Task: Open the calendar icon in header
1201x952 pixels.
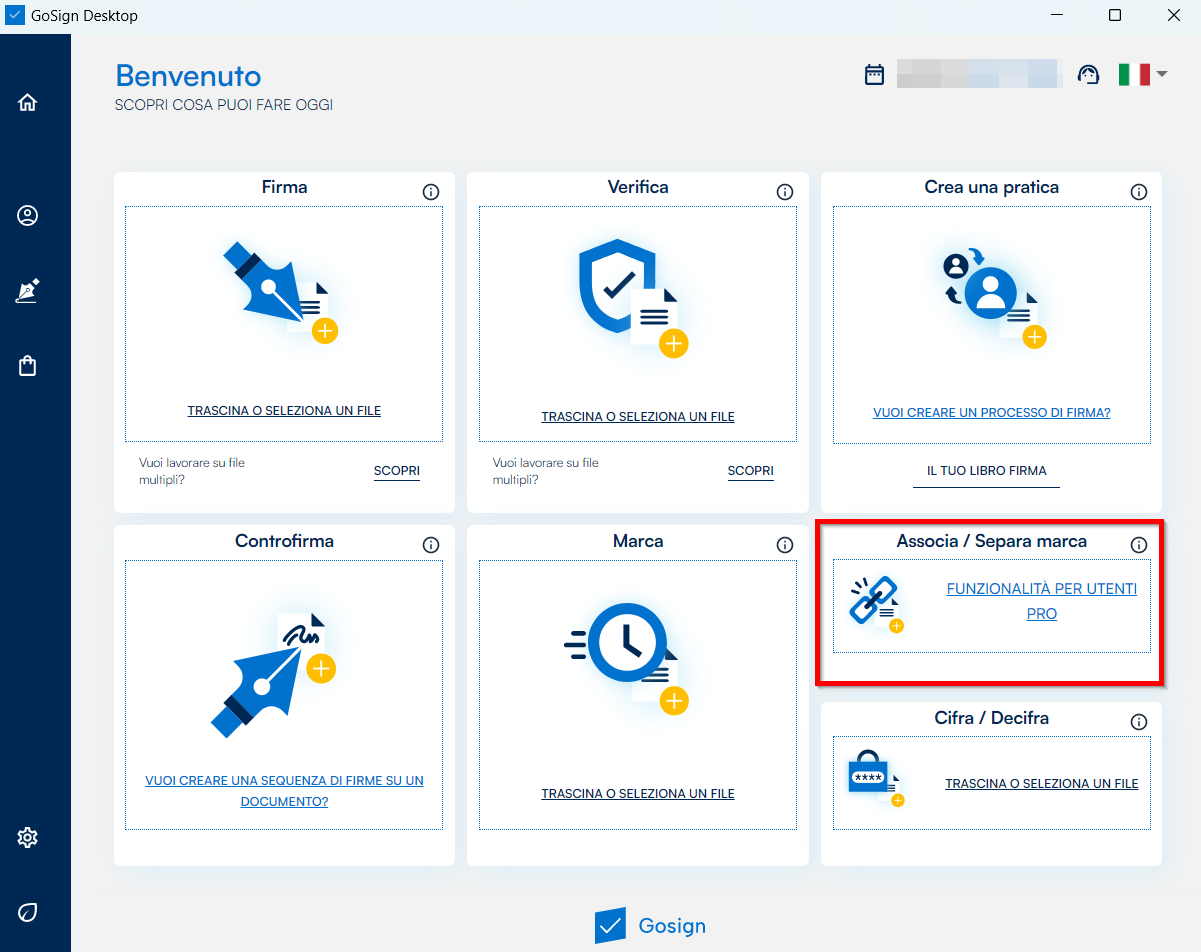Action: [874, 75]
